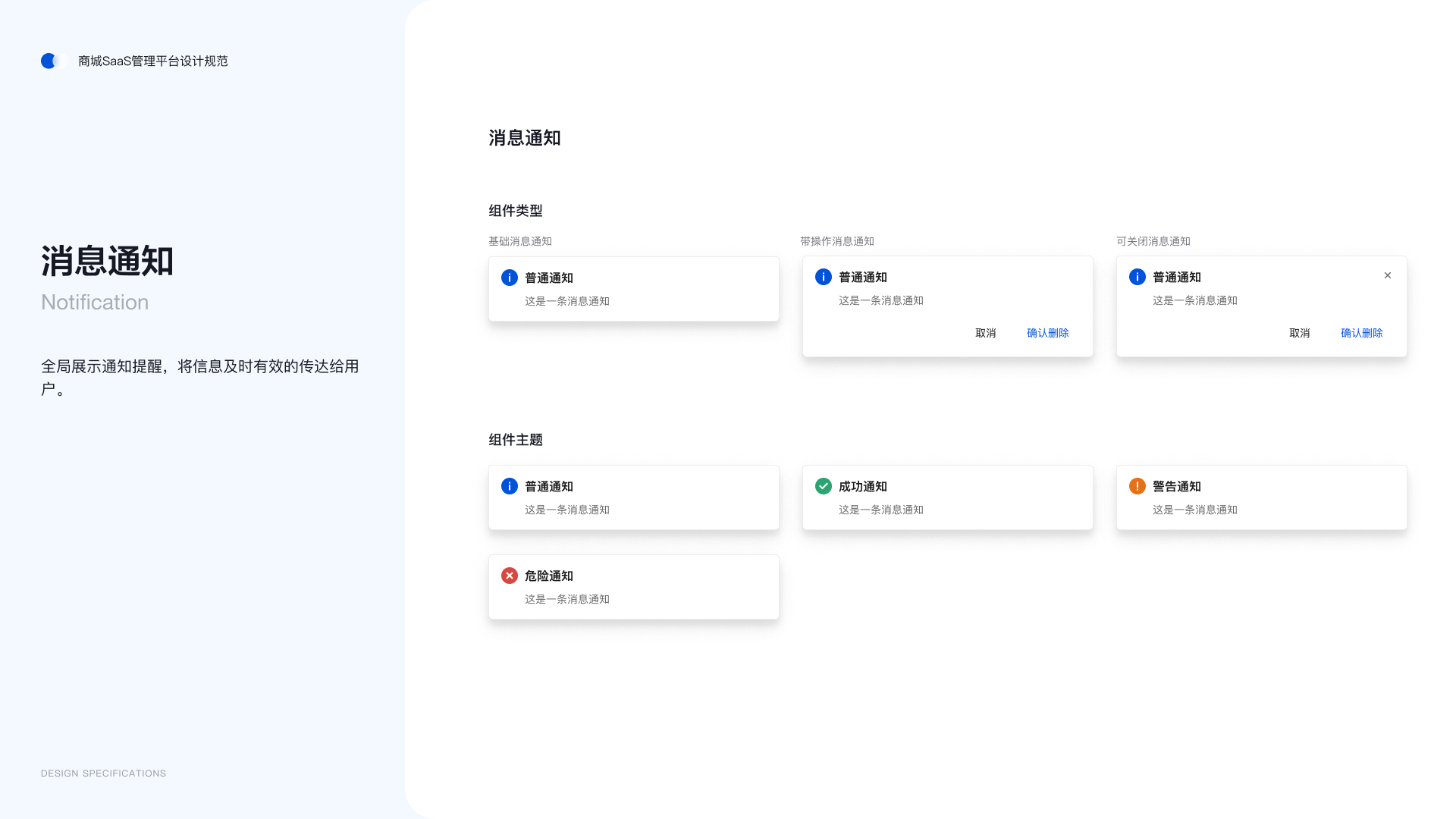1456x819 pixels.
Task: Click the info icon on closable notification card
Action: pos(1137,277)
